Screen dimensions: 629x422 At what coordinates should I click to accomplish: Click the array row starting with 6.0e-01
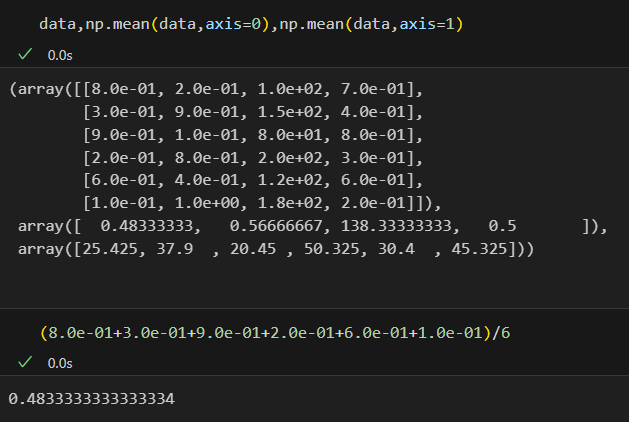(x=253, y=180)
